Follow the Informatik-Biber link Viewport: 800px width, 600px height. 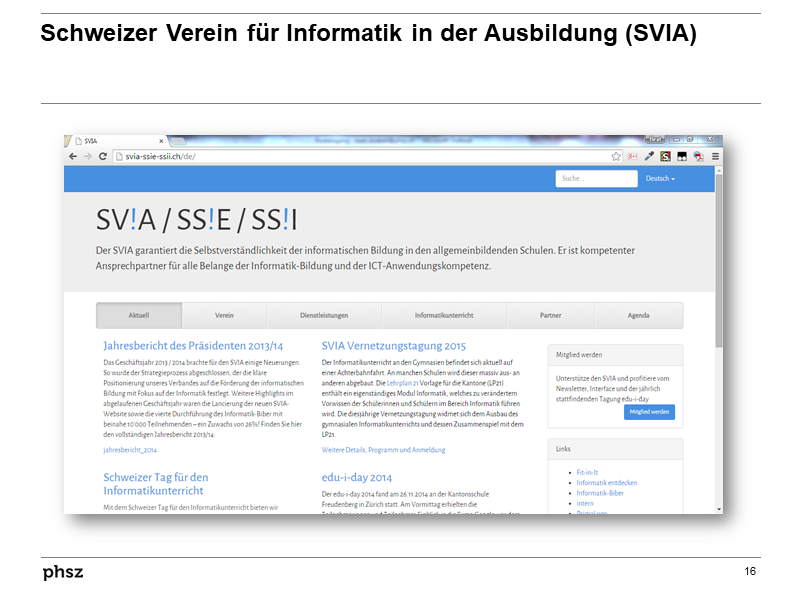(x=600, y=493)
